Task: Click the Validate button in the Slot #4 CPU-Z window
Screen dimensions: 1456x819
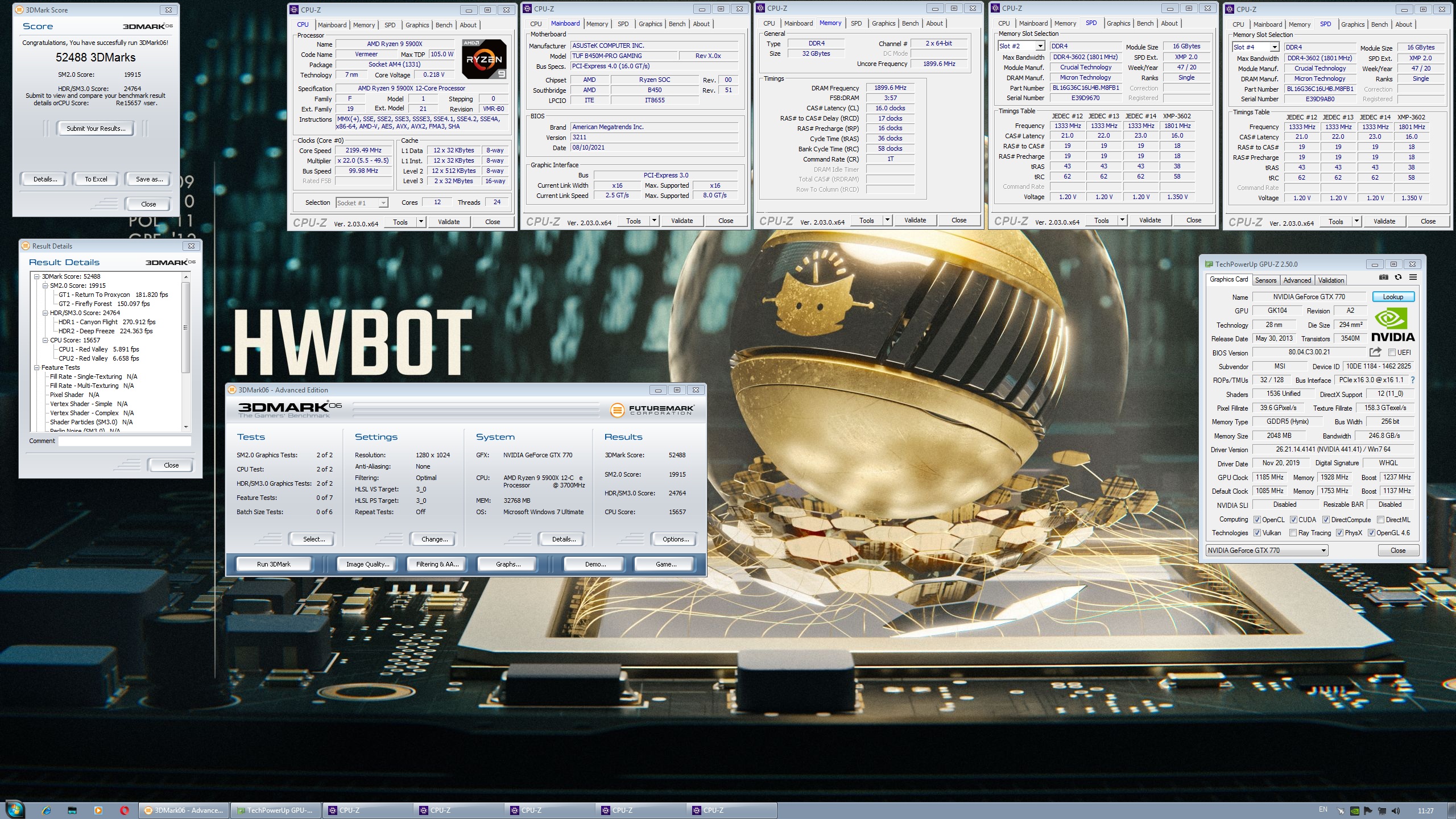Action: point(1384,222)
